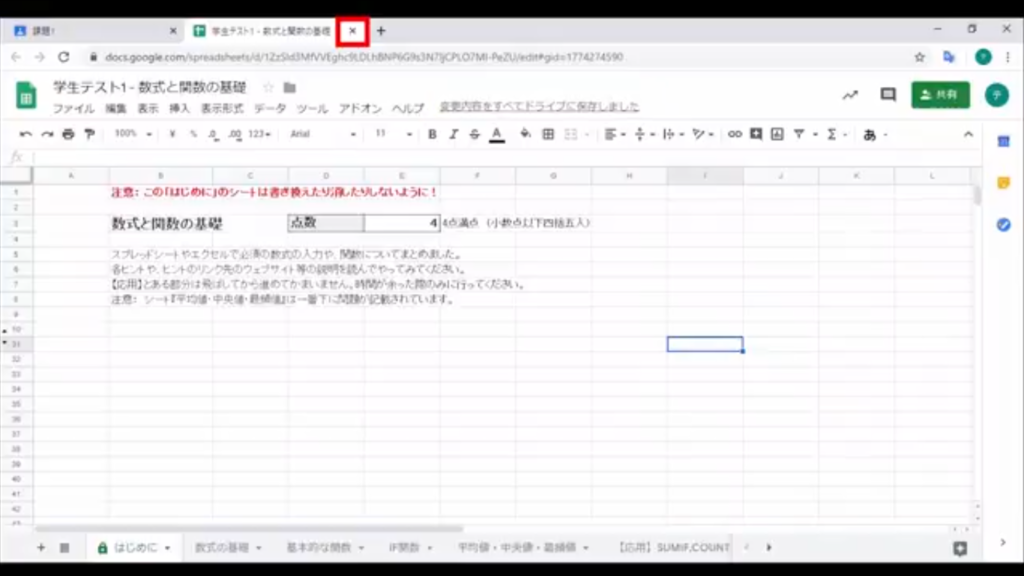Click the browser address bar URL

point(364,57)
